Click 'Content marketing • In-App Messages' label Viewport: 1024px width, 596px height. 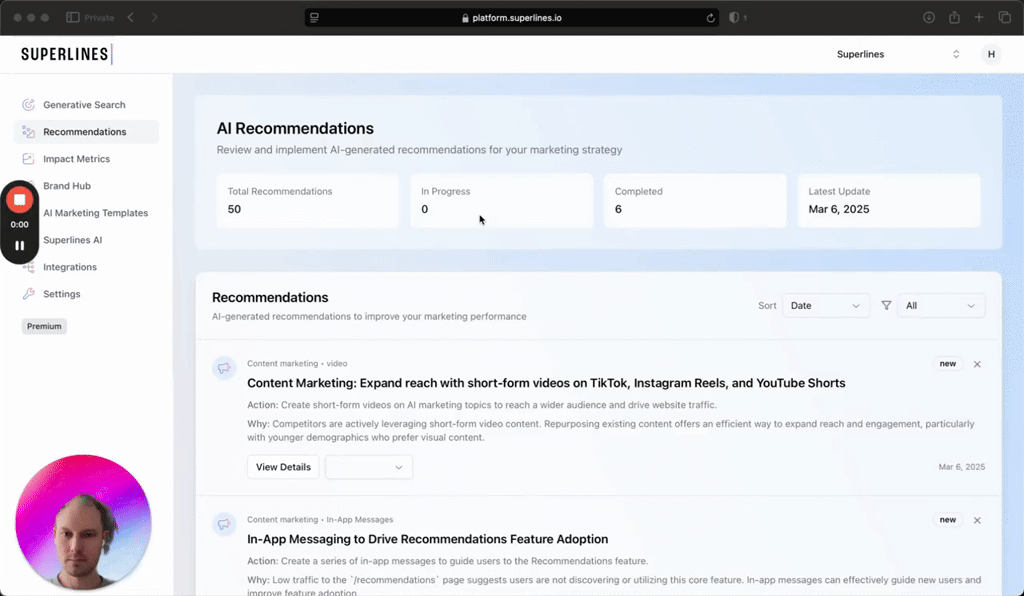coord(320,520)
